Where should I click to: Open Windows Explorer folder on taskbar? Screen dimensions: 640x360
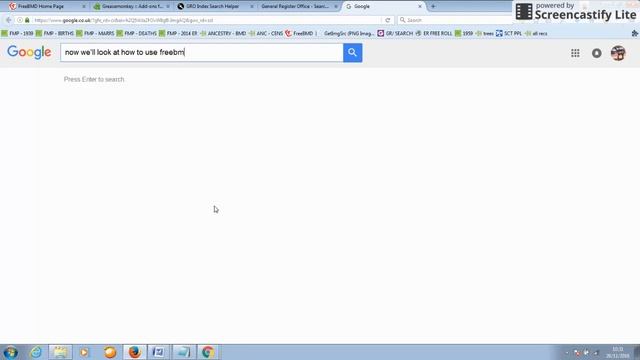pyautogui.click(x=60, y=352)
